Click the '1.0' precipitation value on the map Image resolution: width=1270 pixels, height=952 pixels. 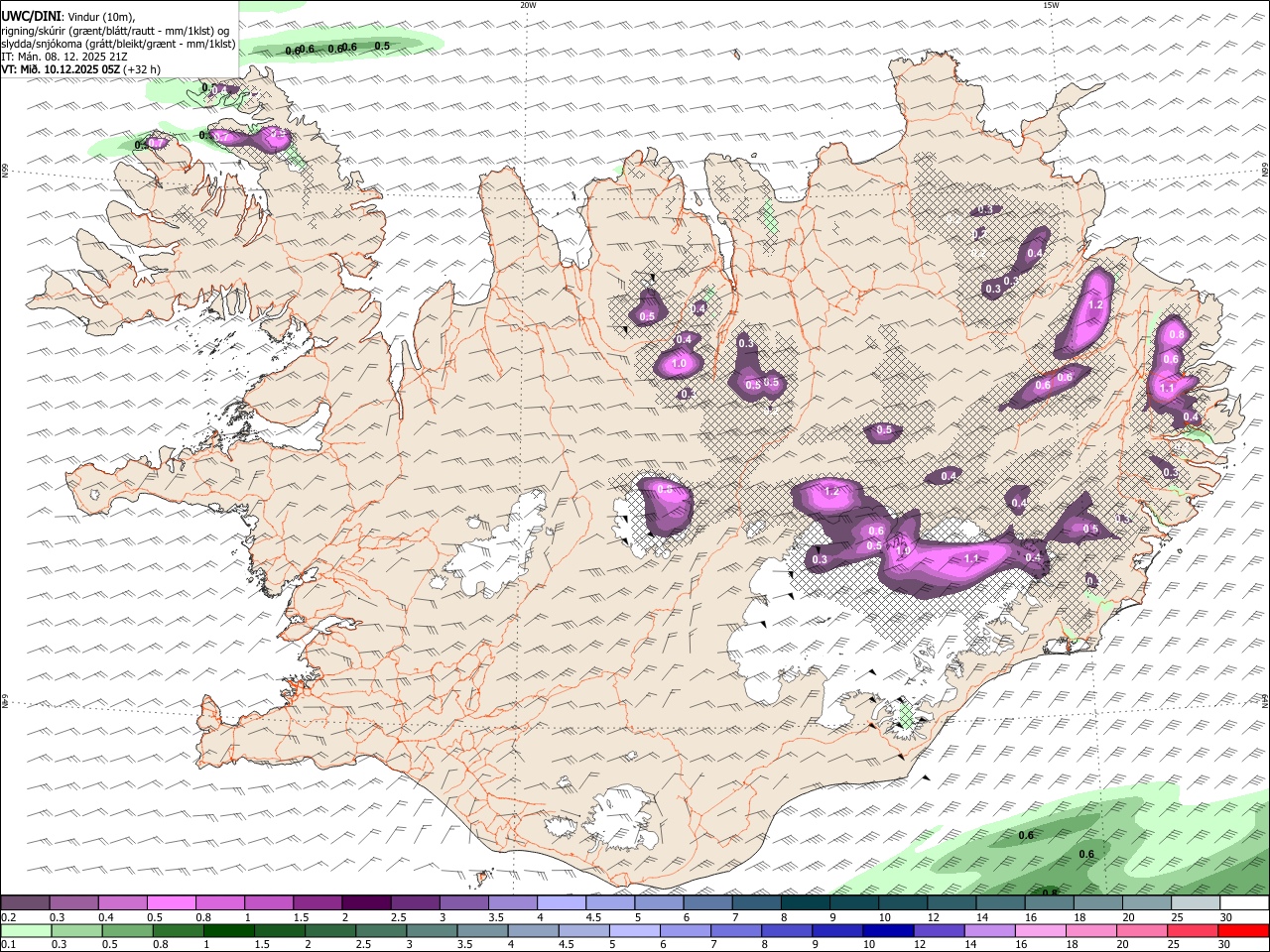coord(679,364)
